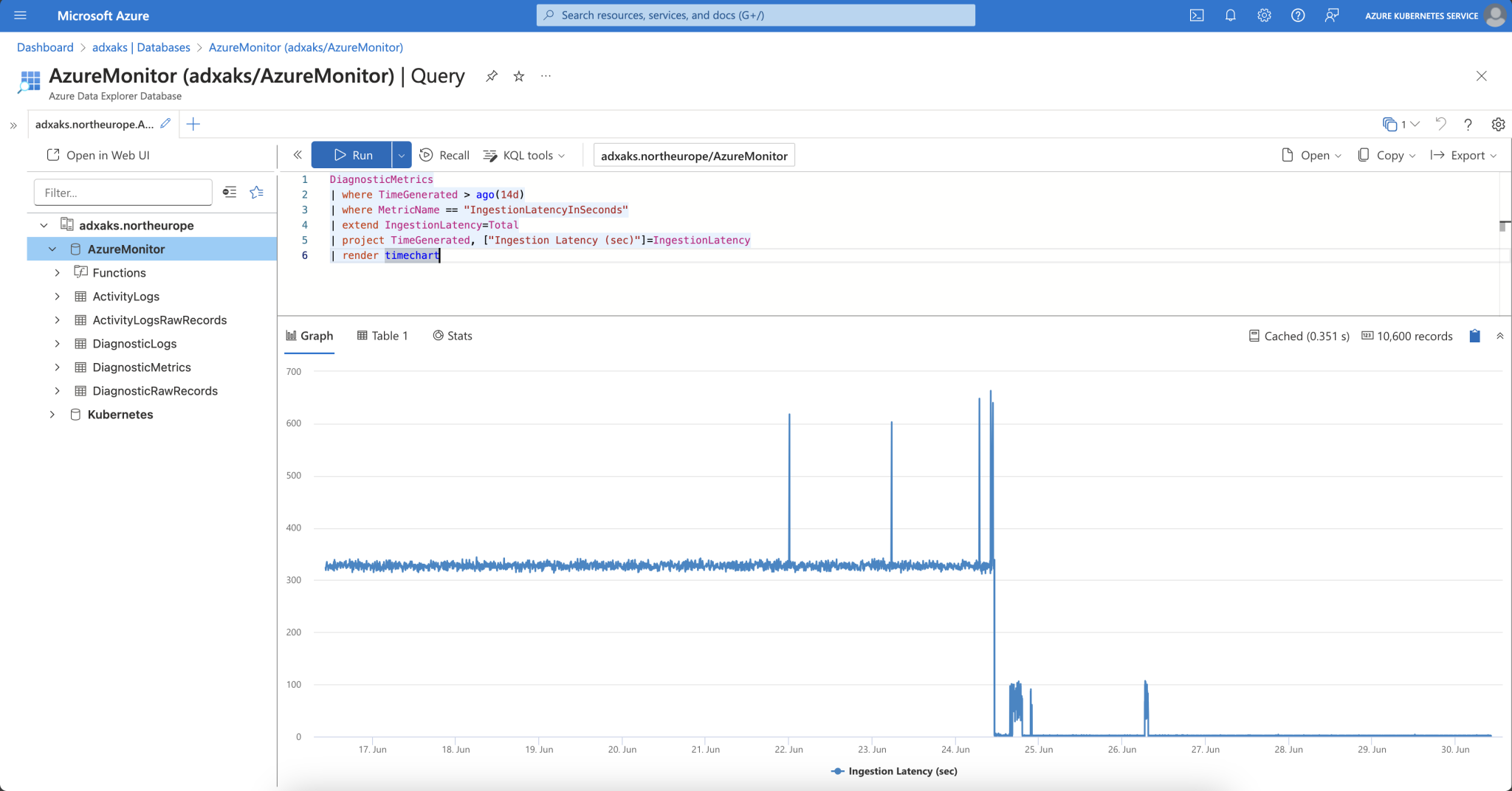Navigate to Dashboard via breadcrumb
The height and width of the screenshot is (791, 1512).
click(x=45, y=46)
